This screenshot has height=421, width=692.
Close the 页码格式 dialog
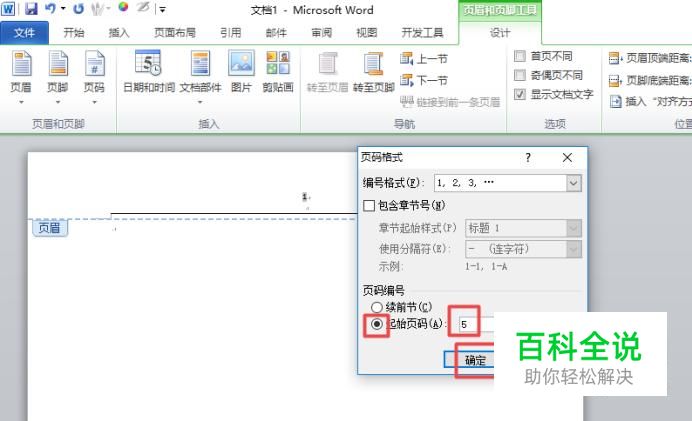click(568, 158)
